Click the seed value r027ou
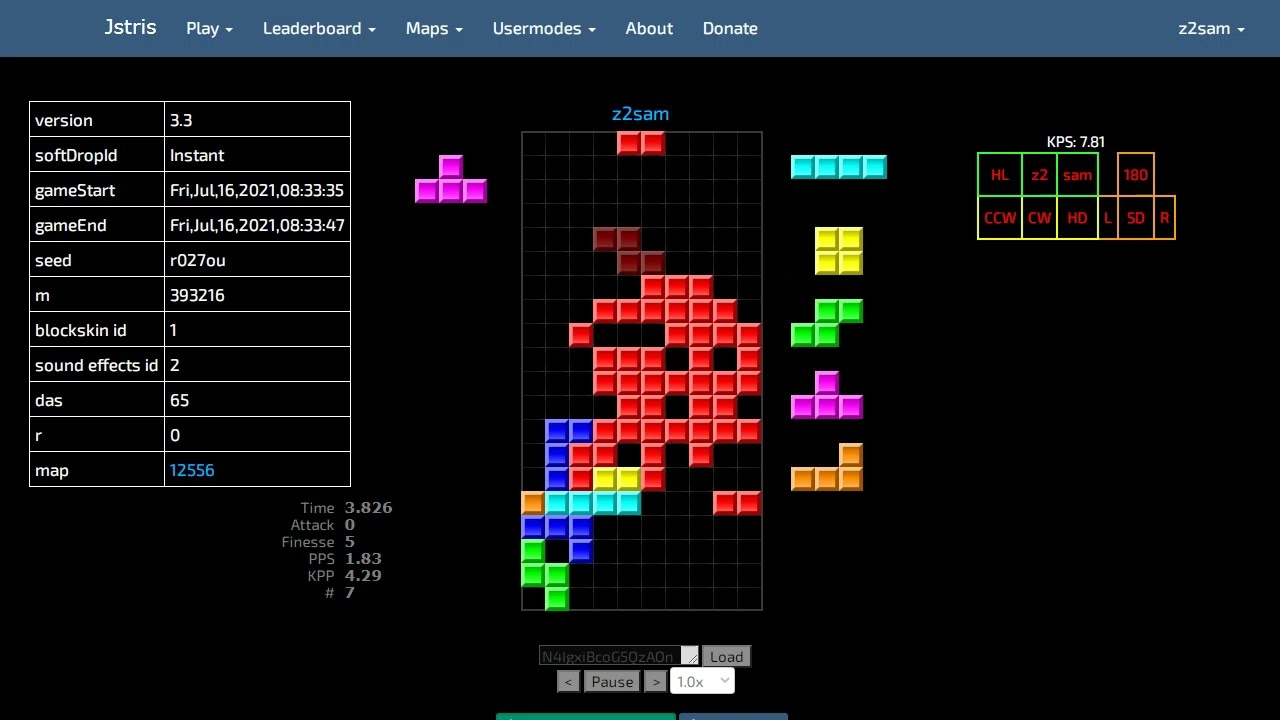This screenshot has height=720, width=1280. point(198,260)
